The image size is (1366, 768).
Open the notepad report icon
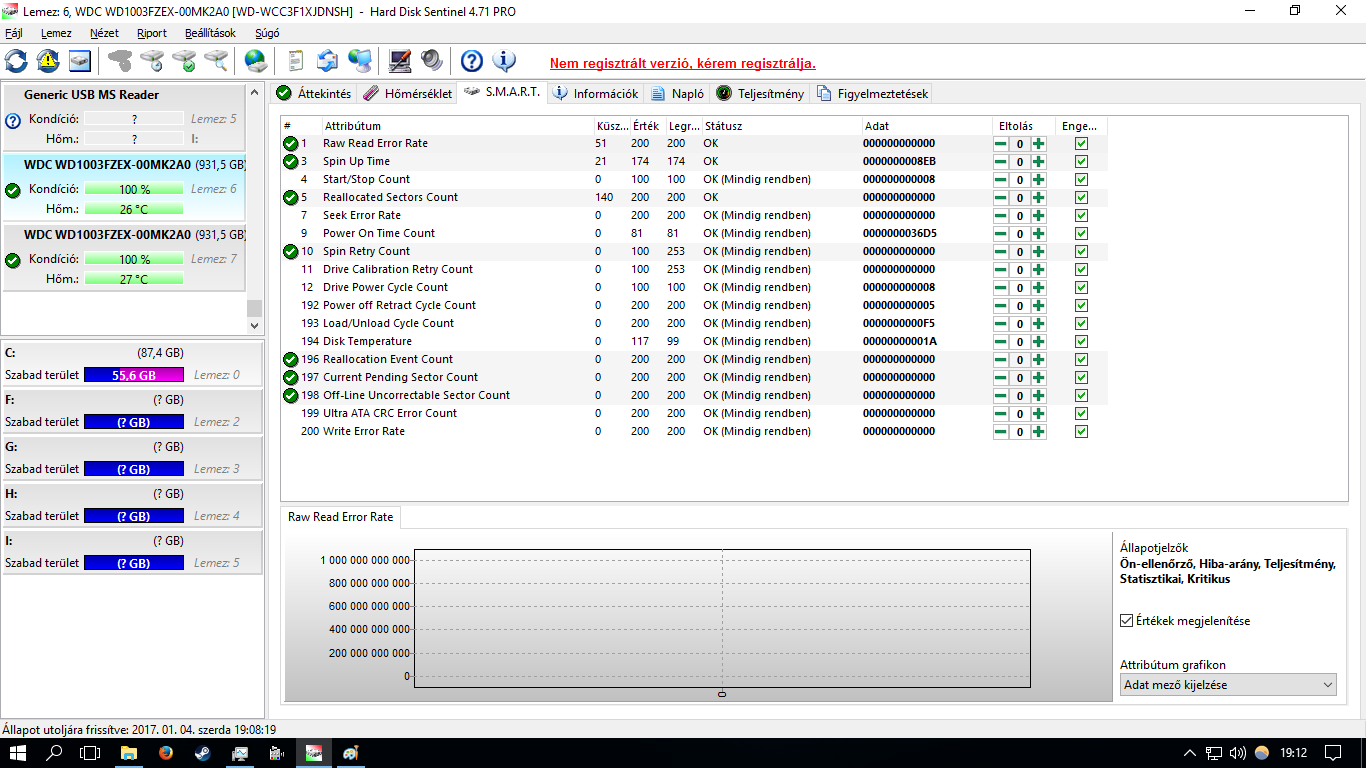click(295, 61)
